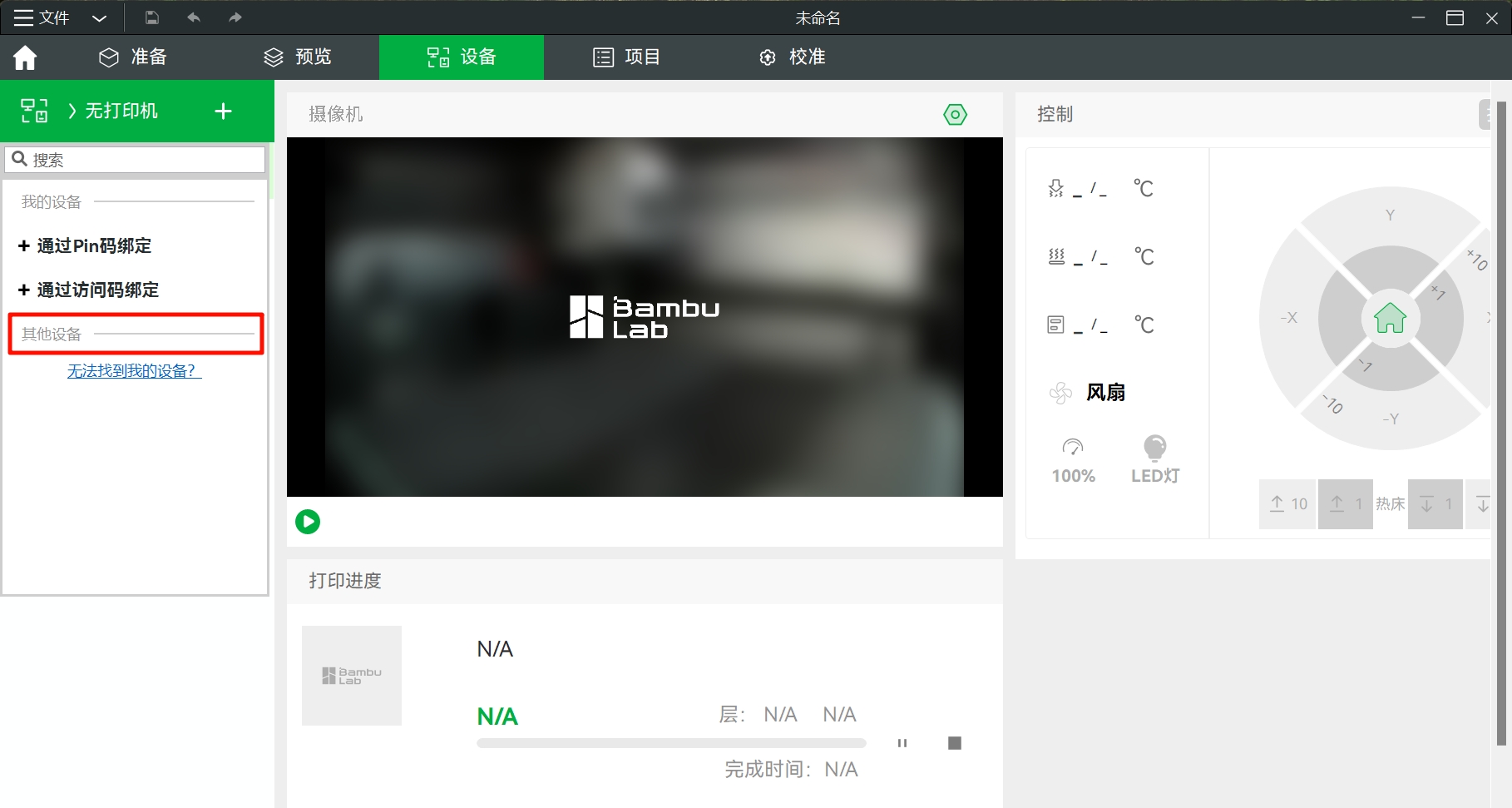The width and height of the screenshot is (1512, 808).
Task: Click the 我的设备 section label
Action: coord(52,202)
